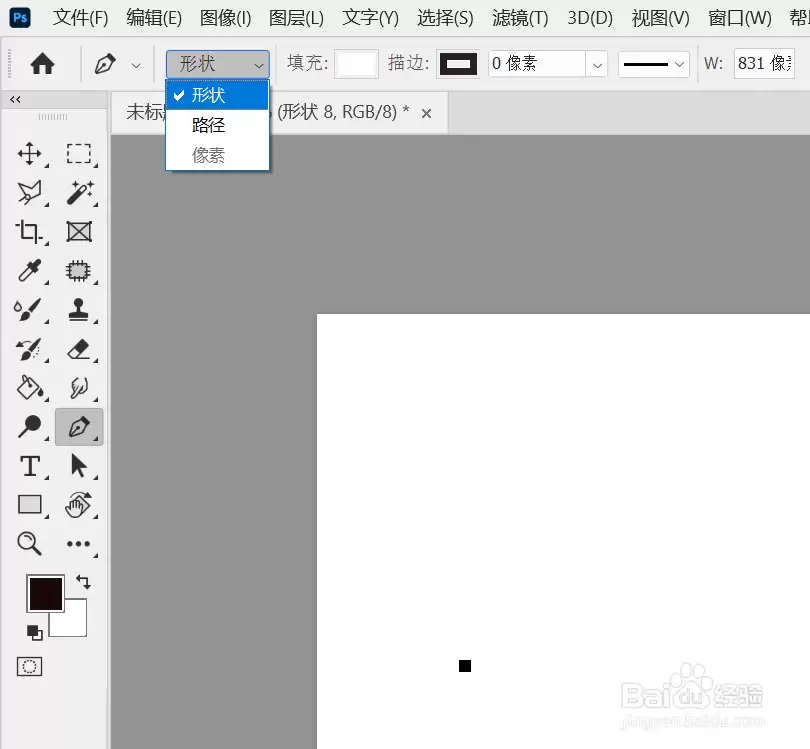The image size is (810, 749).
Task: Select the Path Selection arrow tool
Action: [x=79, y=465]
